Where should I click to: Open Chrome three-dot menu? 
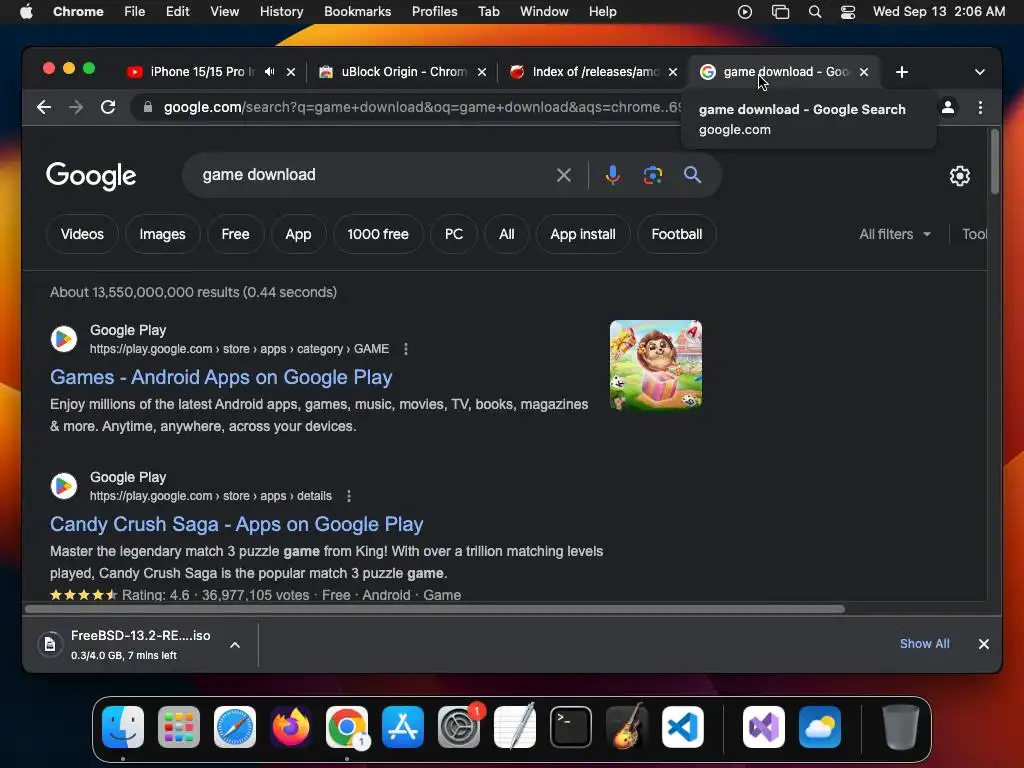pyautogui.click(x=980, y=107)
